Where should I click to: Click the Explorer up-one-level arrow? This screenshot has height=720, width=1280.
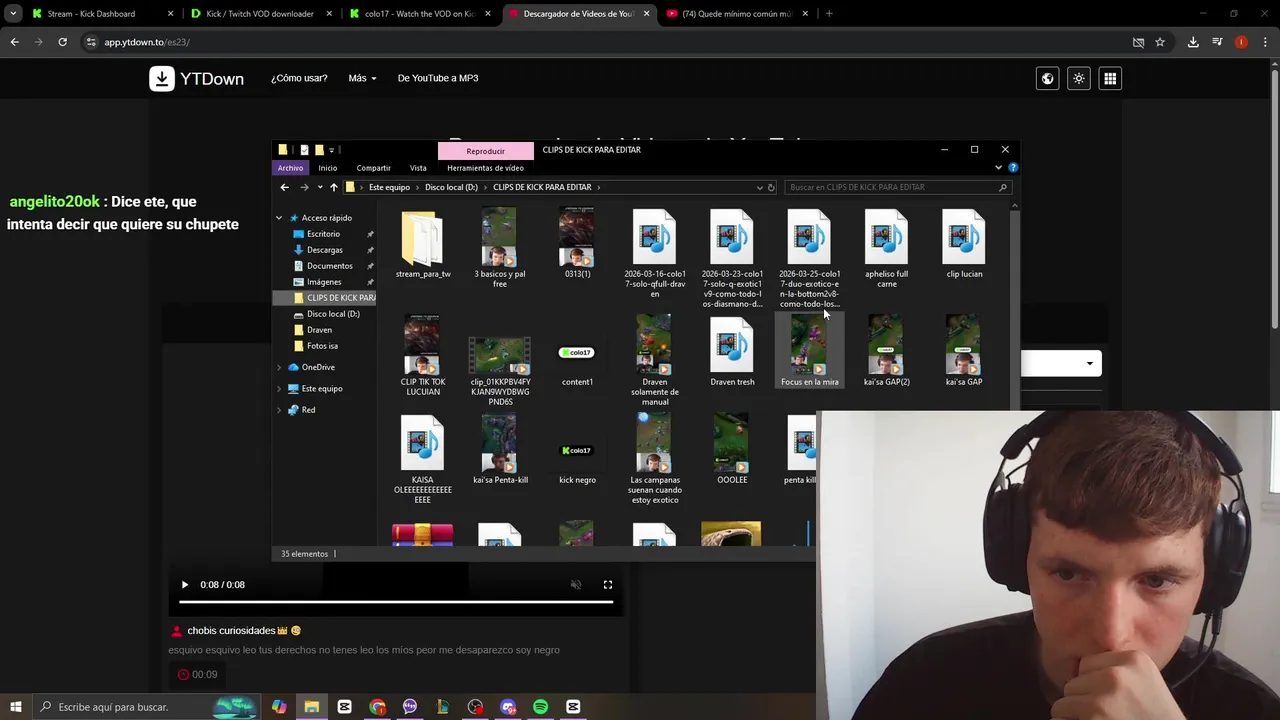pos(333,187)
